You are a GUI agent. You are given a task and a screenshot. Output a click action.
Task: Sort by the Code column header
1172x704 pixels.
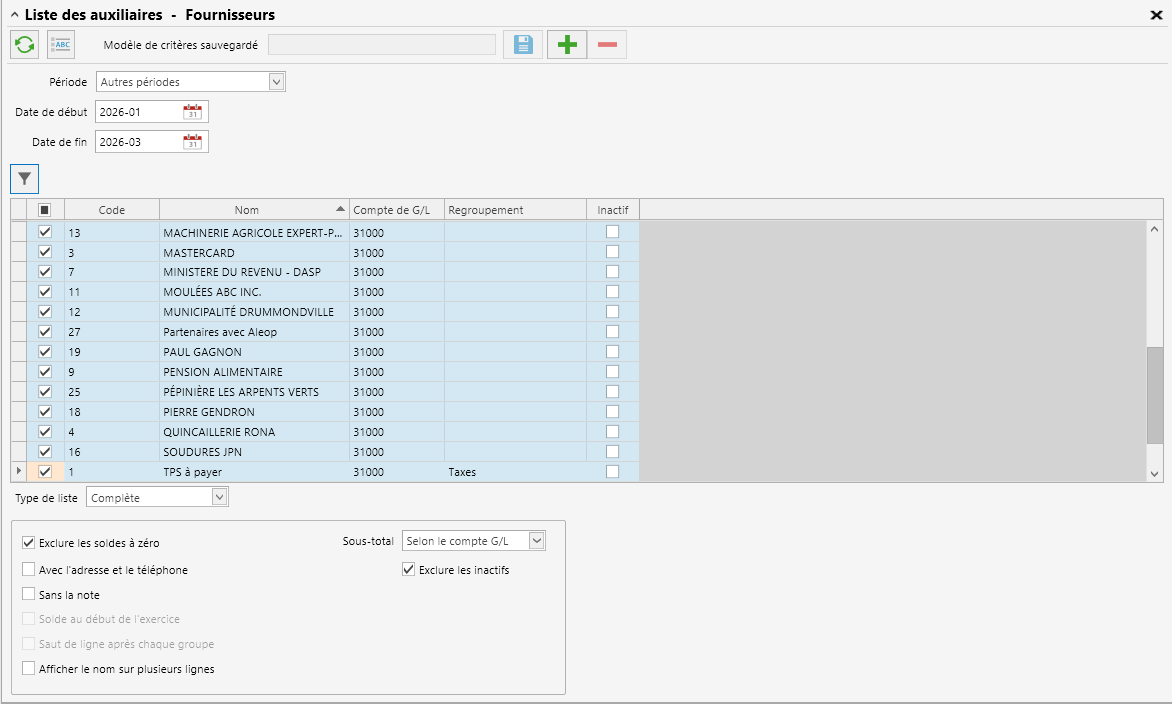click(112, 210)
